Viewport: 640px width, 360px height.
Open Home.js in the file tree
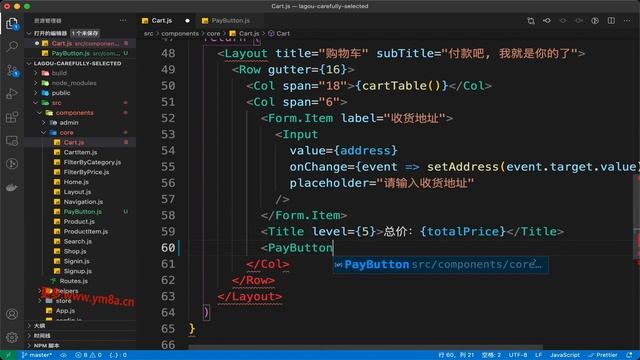coord(76,182)
